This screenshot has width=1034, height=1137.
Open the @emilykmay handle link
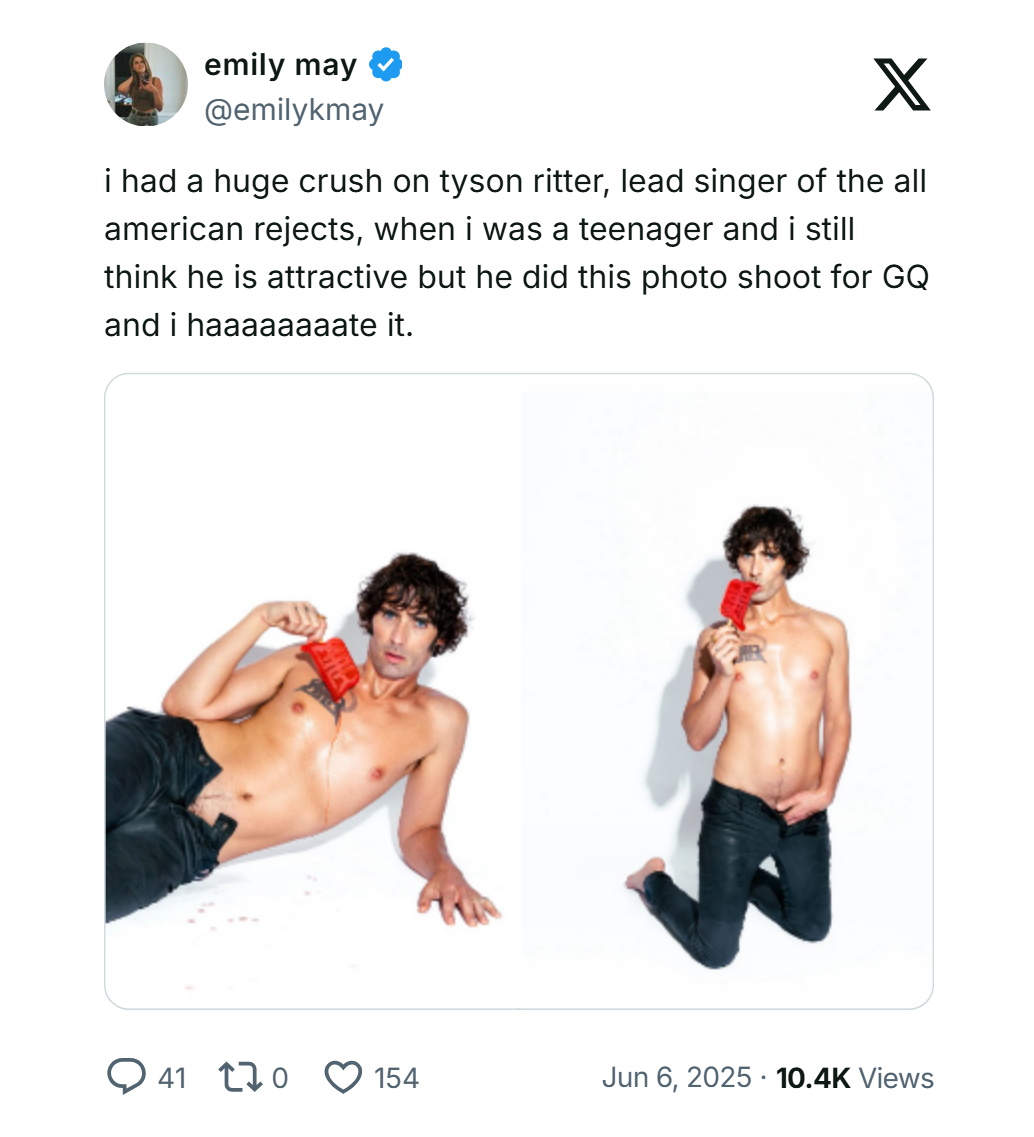pyautogui.click(x=293, y=110)
